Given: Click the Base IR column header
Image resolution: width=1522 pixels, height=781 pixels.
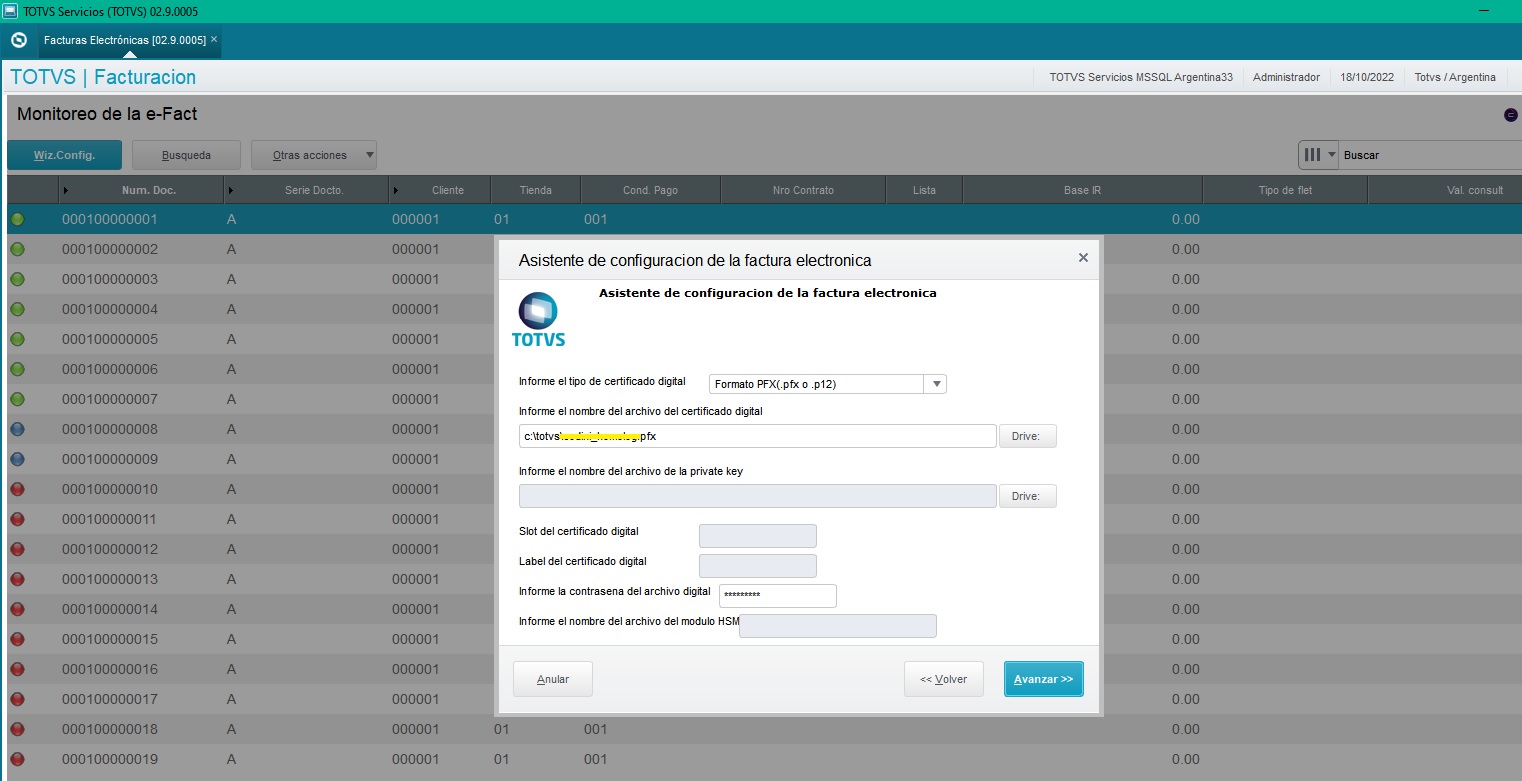Looking at the screenshot, I should (x=1083, y=190).
